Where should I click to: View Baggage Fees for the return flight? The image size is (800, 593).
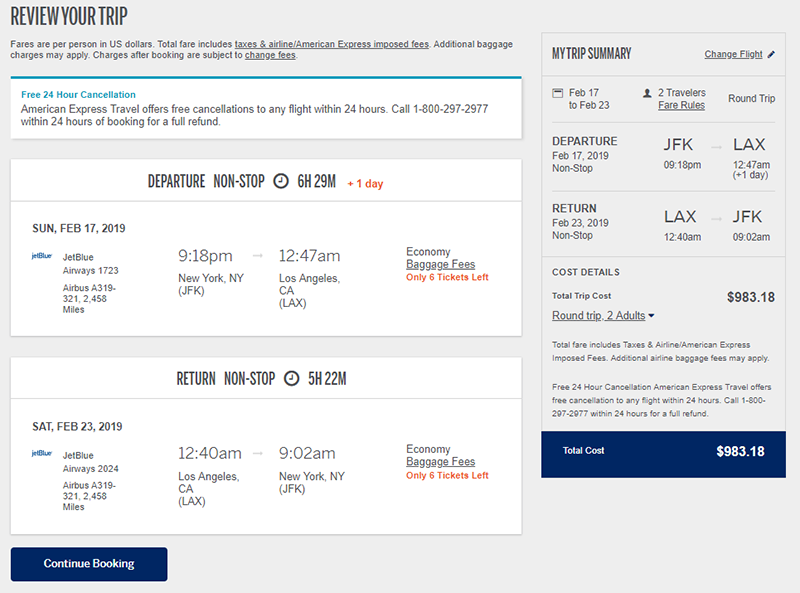440,462
